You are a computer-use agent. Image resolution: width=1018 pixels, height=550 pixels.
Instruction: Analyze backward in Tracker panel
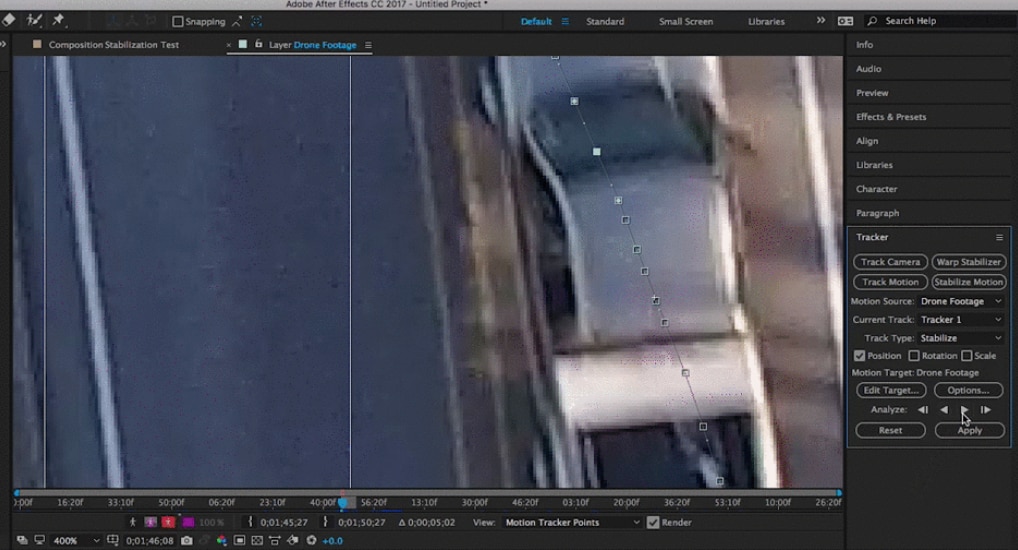(944, 410)
